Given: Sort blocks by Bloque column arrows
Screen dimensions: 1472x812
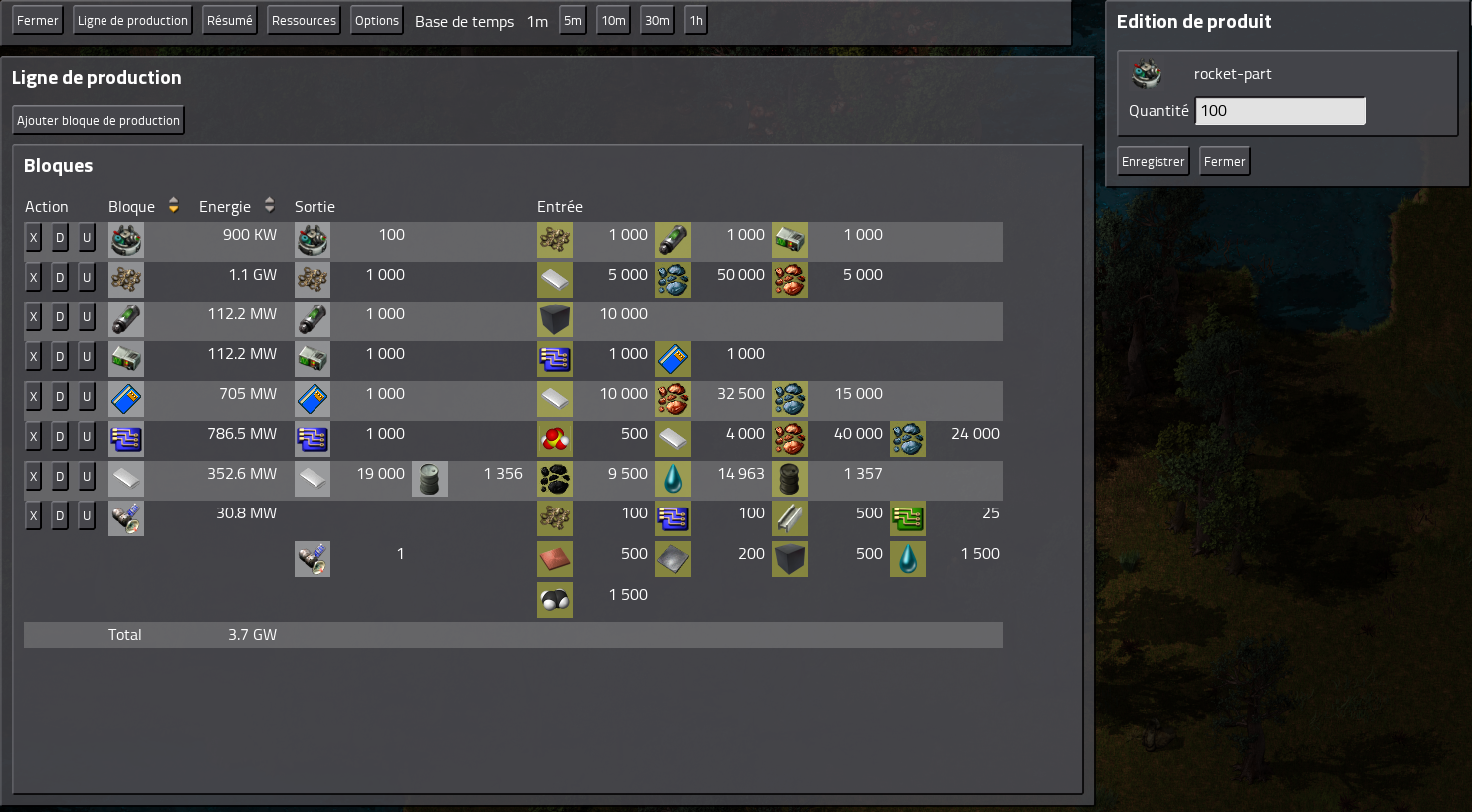Looking at the screenshot, I should click(x=173, y=205).
